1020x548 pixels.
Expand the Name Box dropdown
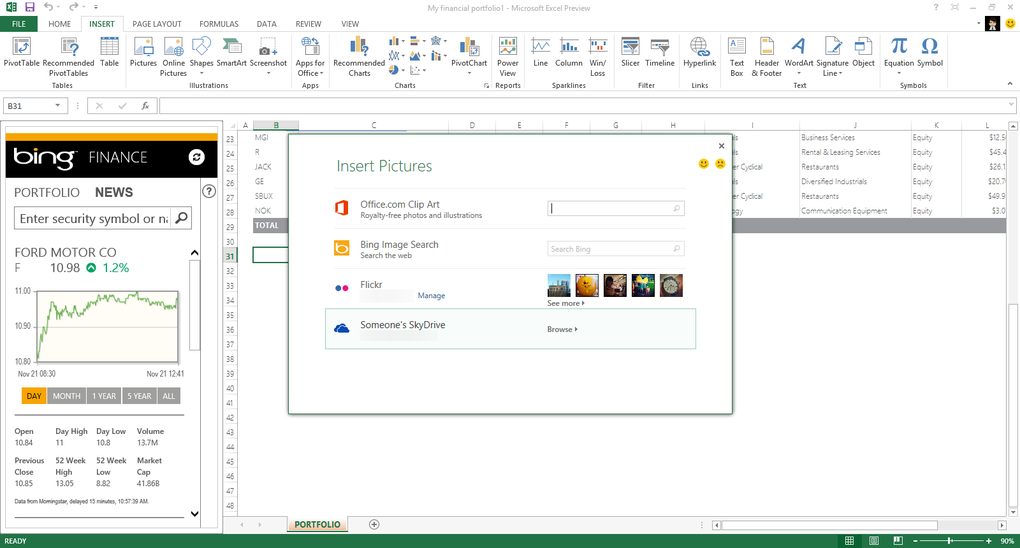click(58, 105)
